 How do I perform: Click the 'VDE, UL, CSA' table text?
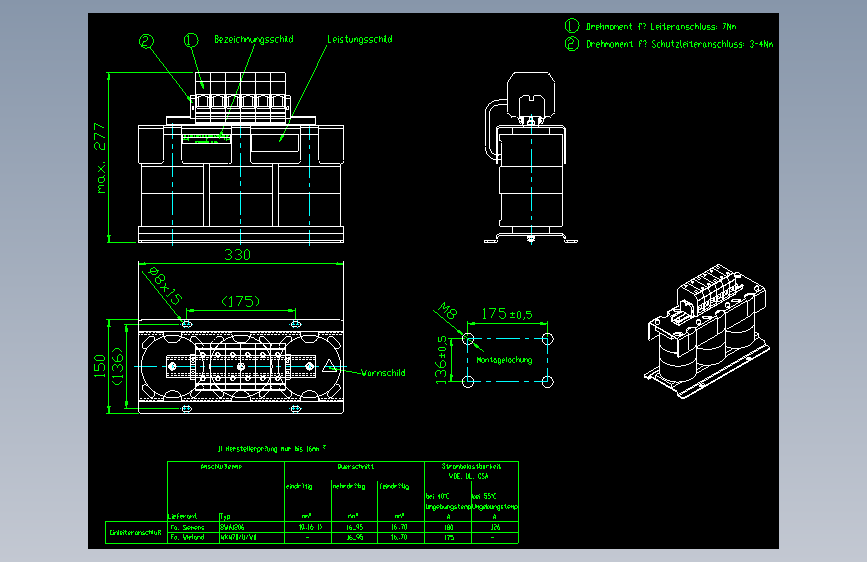click(x=469, y=476)
